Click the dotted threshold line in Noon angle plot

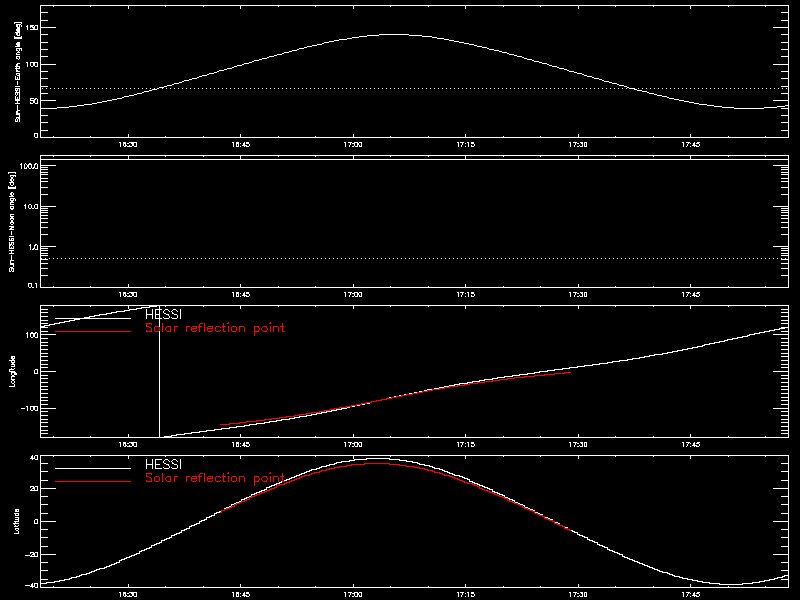(x=414, y=259)
